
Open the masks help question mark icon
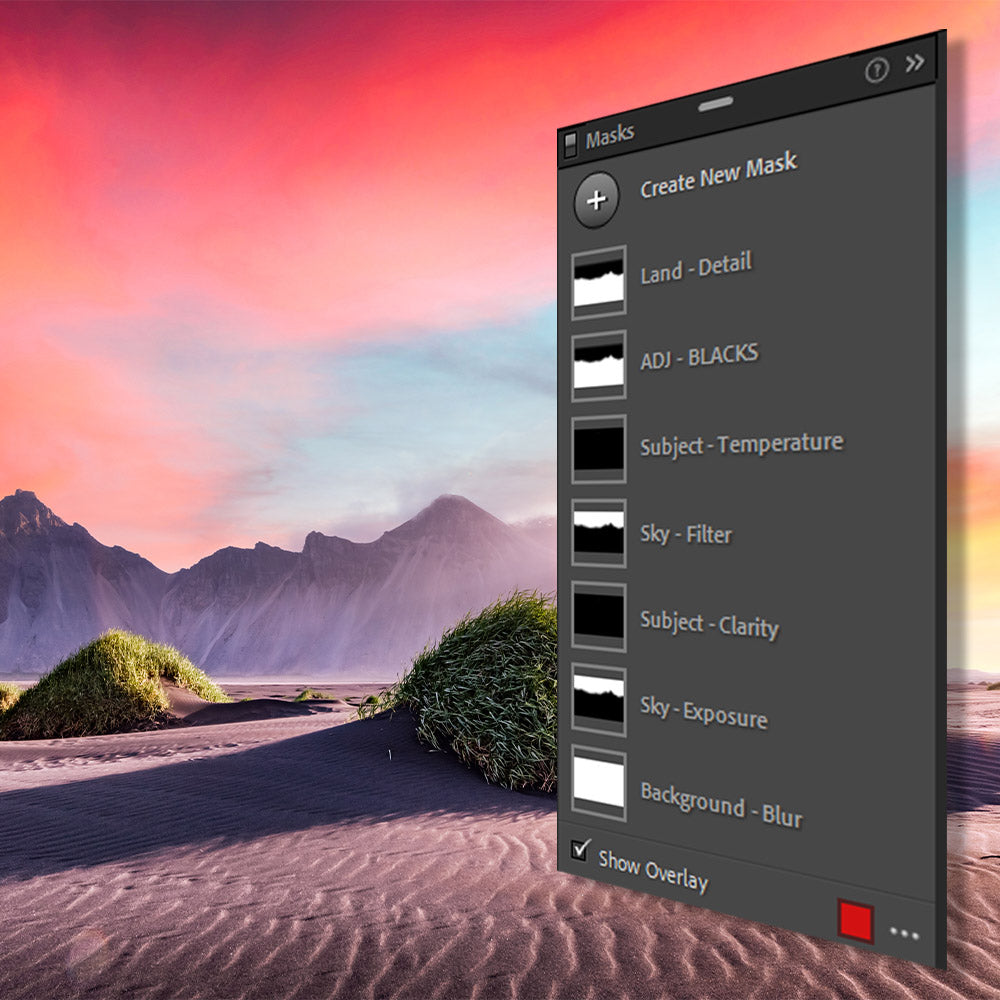[x=876, y=70]
